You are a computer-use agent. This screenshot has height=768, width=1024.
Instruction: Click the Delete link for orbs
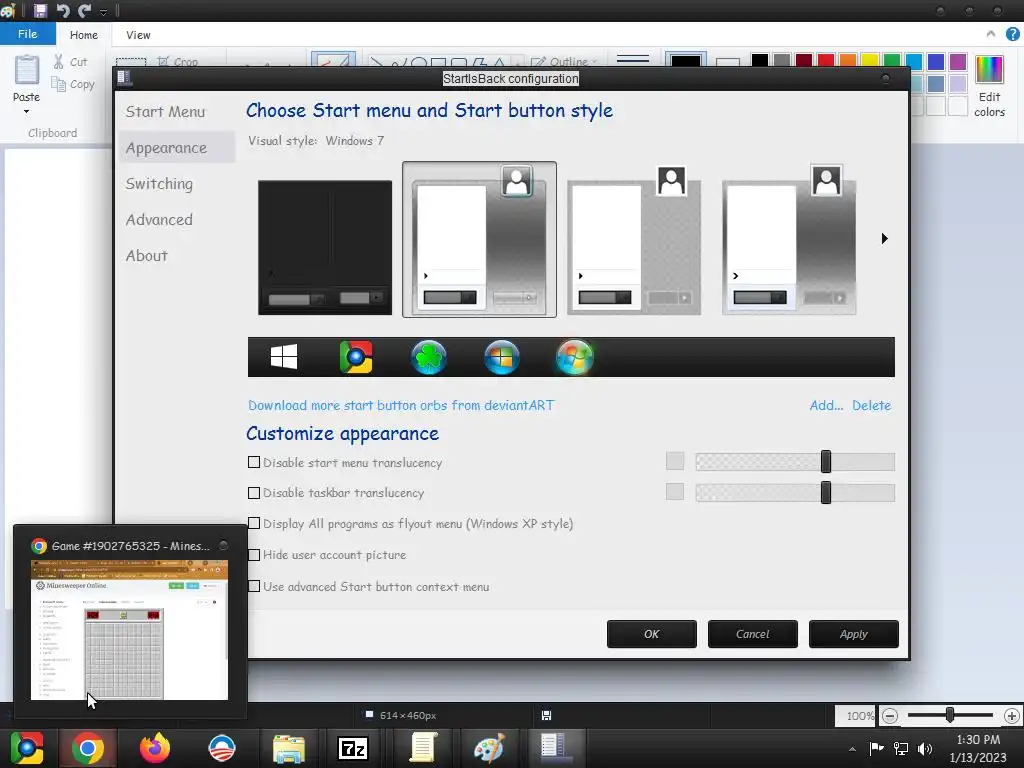click(x=871, y=406)
